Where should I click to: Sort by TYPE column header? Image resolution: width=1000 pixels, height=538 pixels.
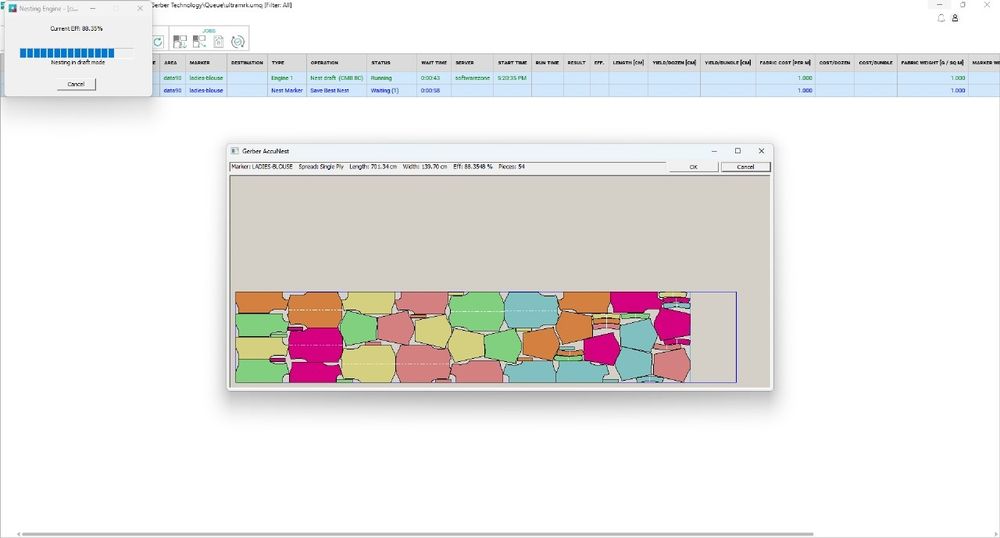[287, 62]
